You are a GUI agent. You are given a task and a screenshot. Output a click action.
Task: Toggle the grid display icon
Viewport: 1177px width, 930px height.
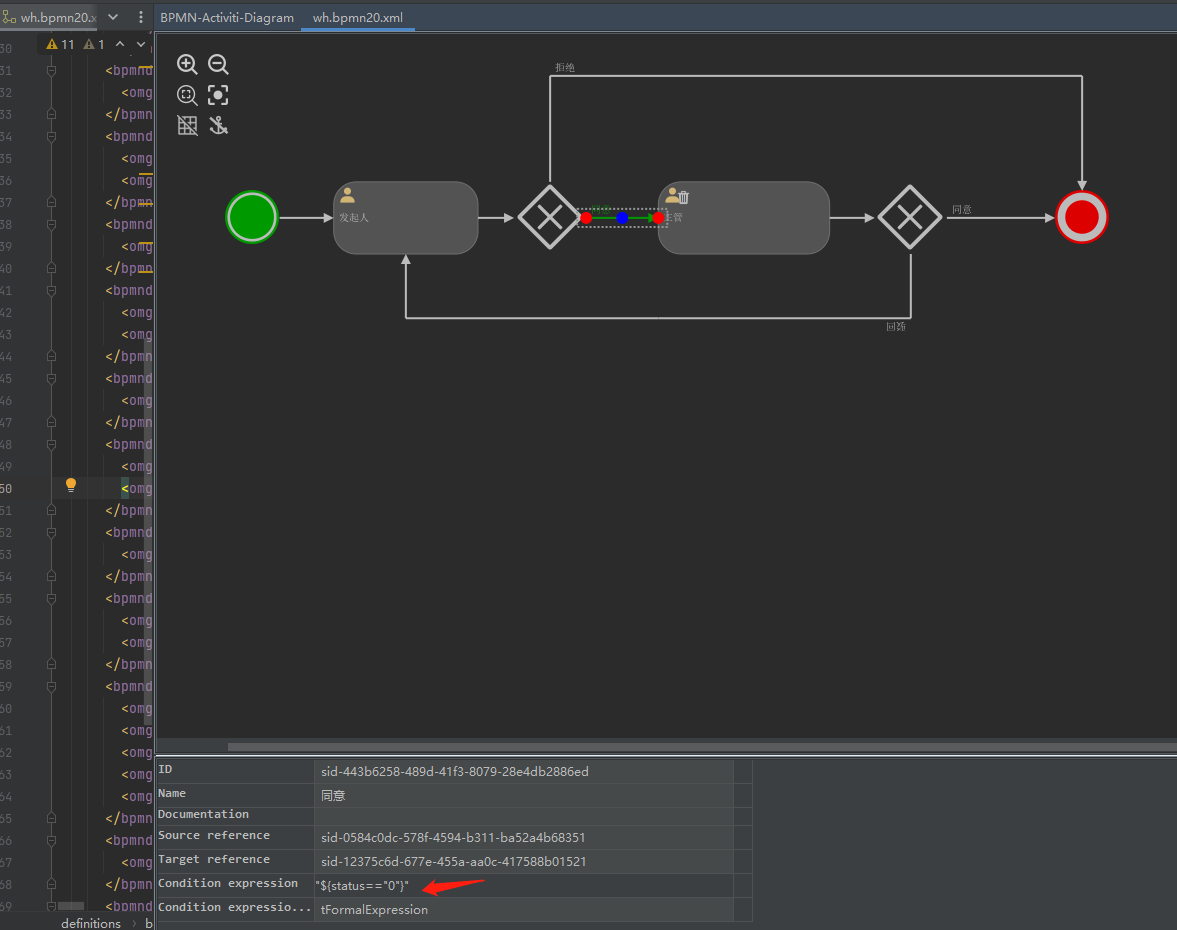pyautogui.click(x=187, y=126)
